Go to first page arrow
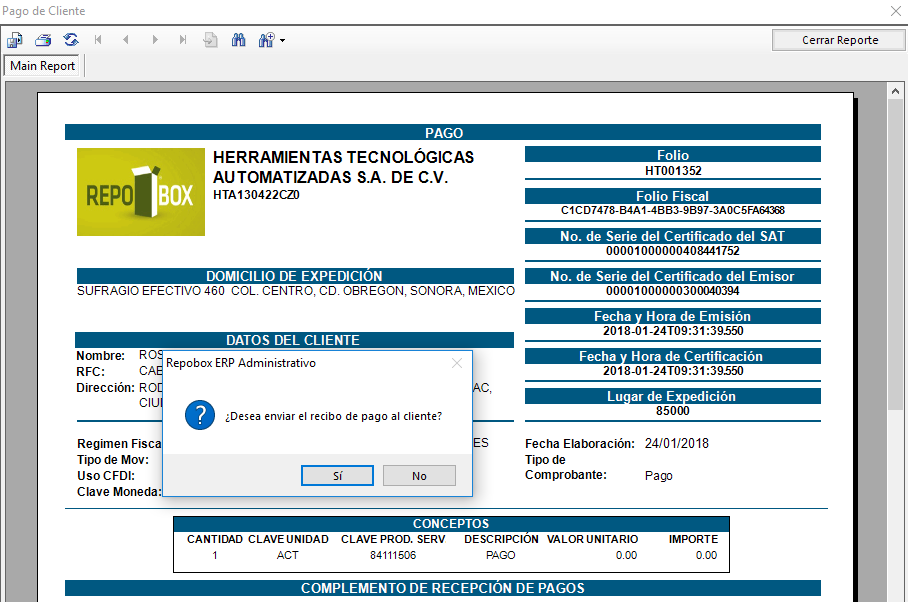908x602 pixels. click(98, 39)
